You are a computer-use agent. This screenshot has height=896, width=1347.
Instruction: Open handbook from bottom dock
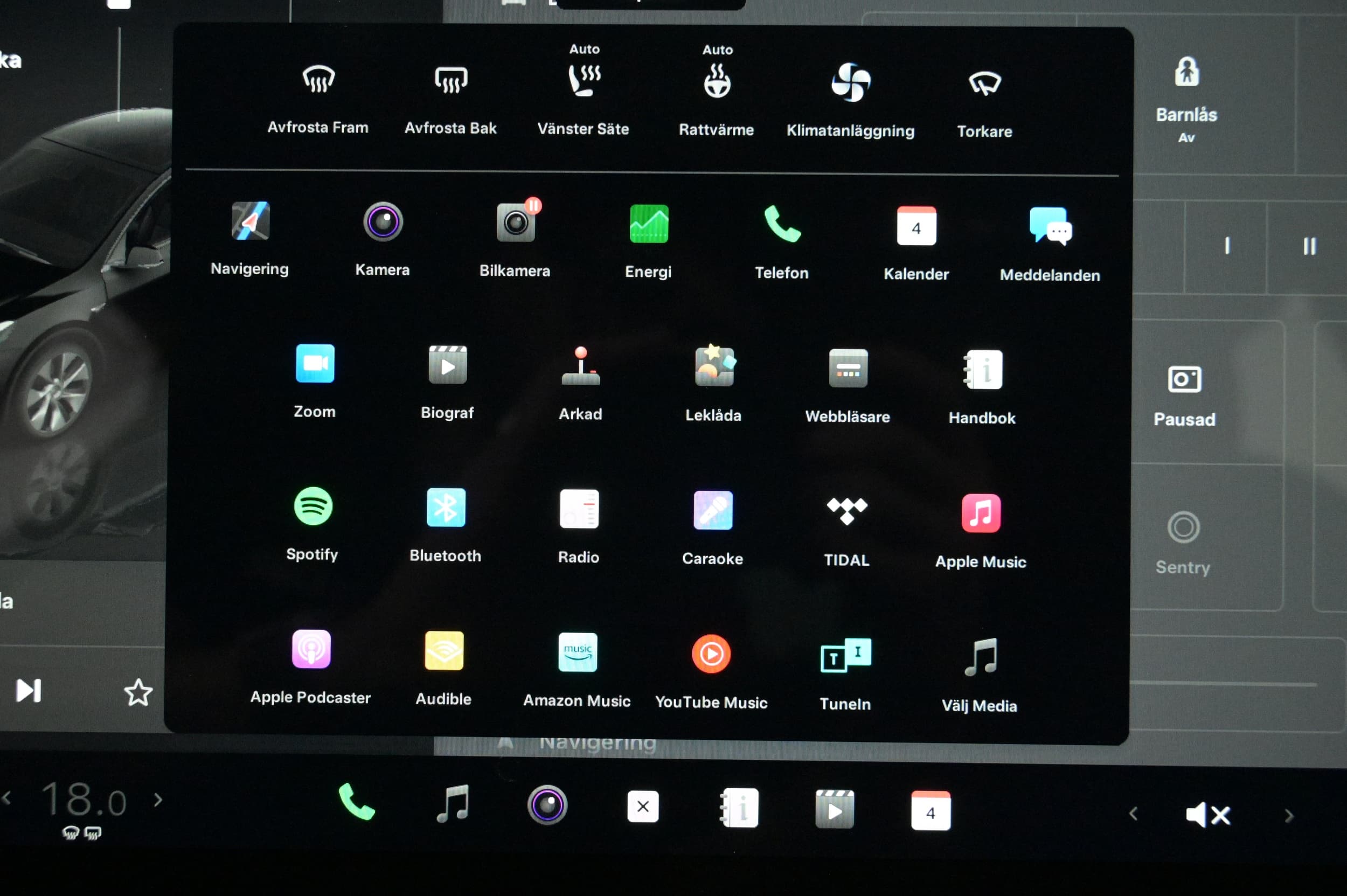pyautogui.click(x=740, y=808)
